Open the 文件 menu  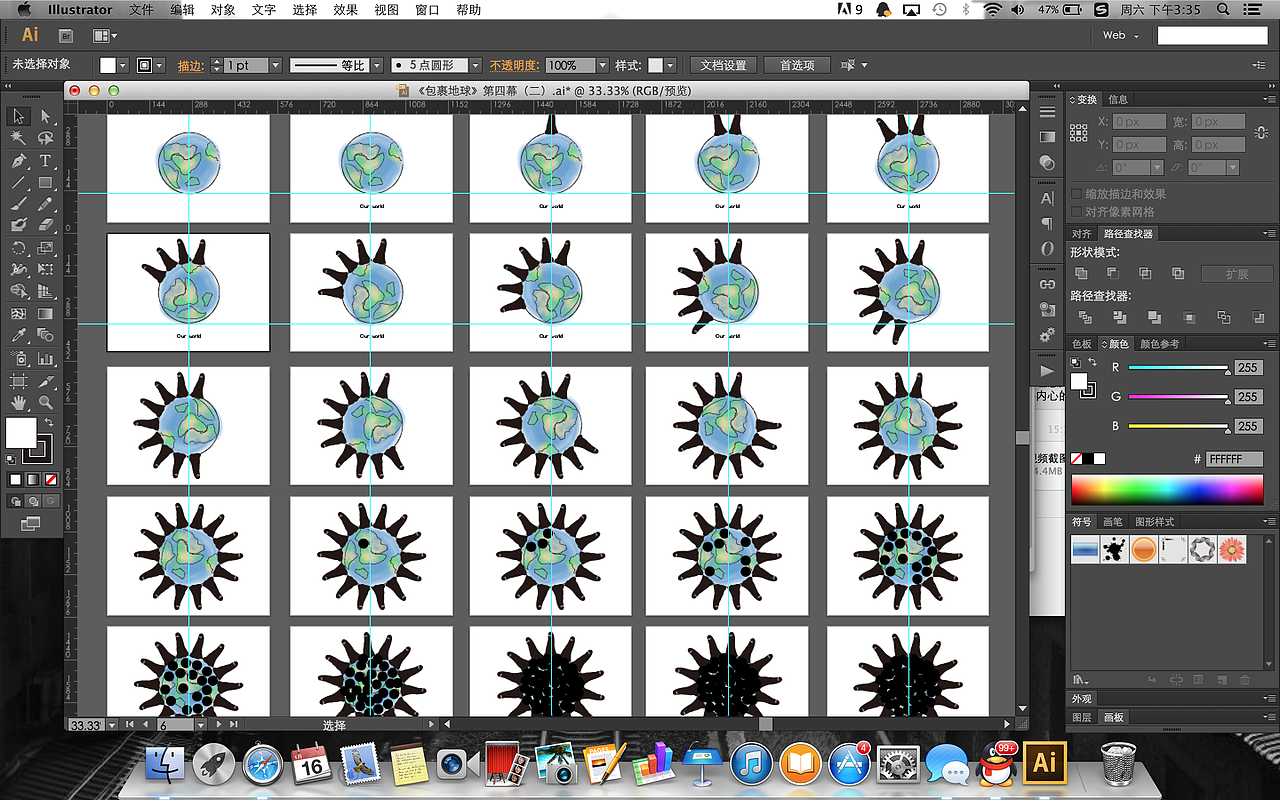[x=141, y=10]
